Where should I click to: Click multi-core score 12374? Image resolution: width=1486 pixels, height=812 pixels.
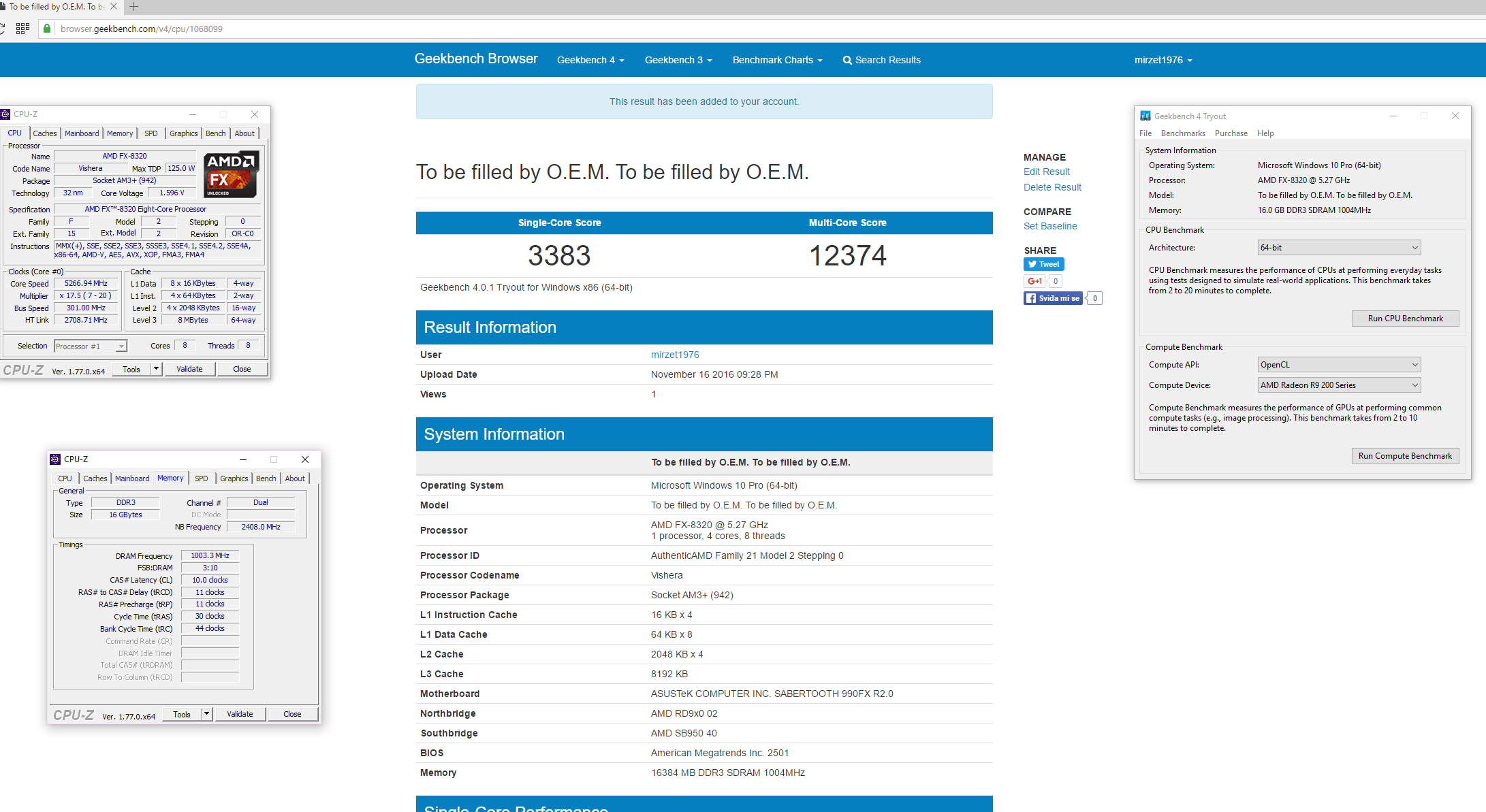[848, 256]
